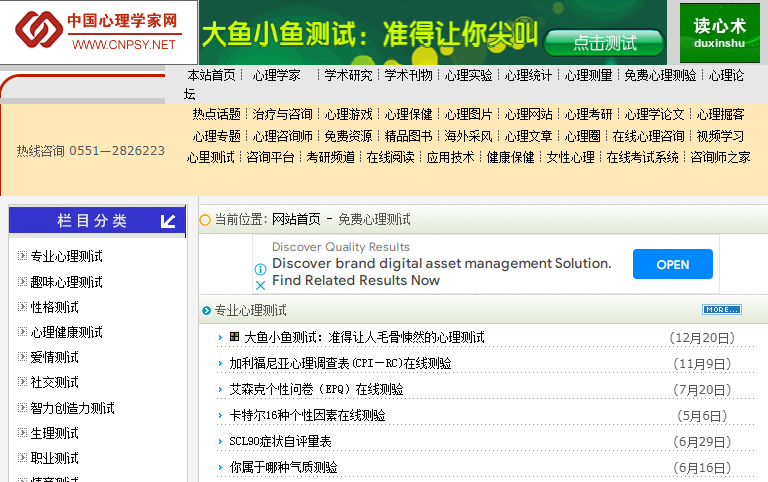Select the 本站首页 menu item
Viewport: 768px width, 482px height.
click(211, 75)
